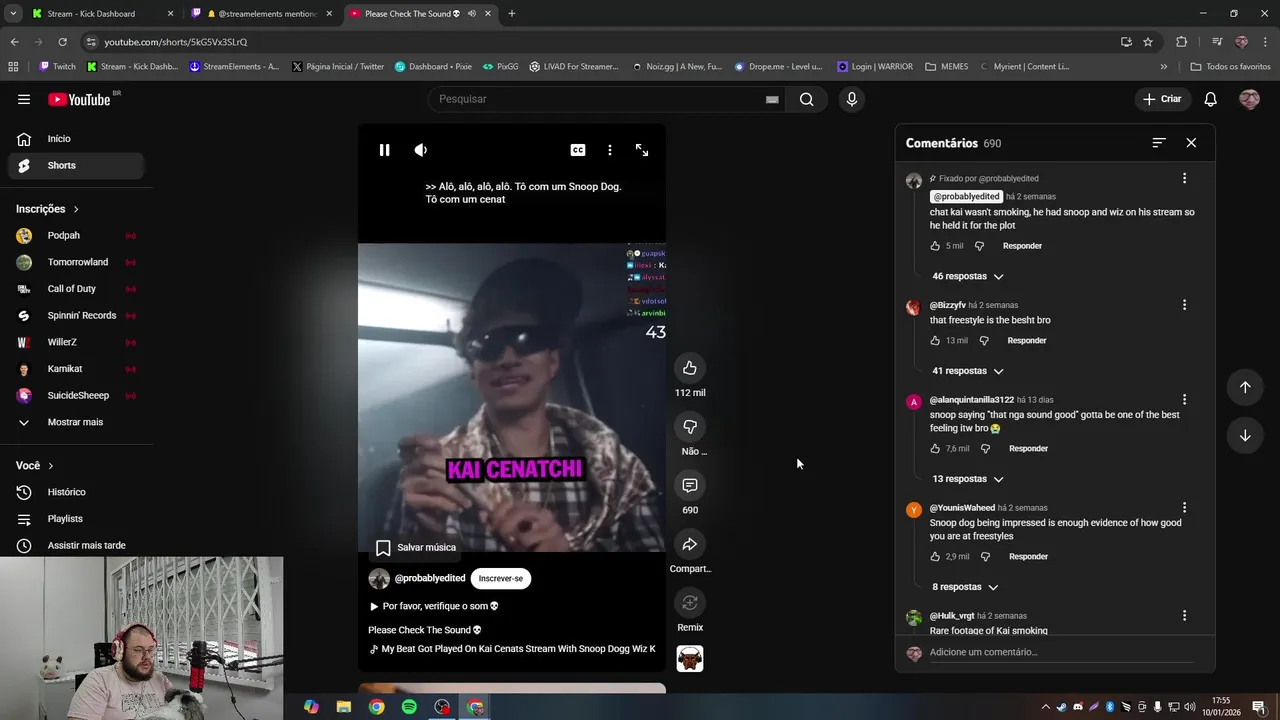Reload the page in Chrome
The image size is (1280, 720).
[x=62, y=42]
